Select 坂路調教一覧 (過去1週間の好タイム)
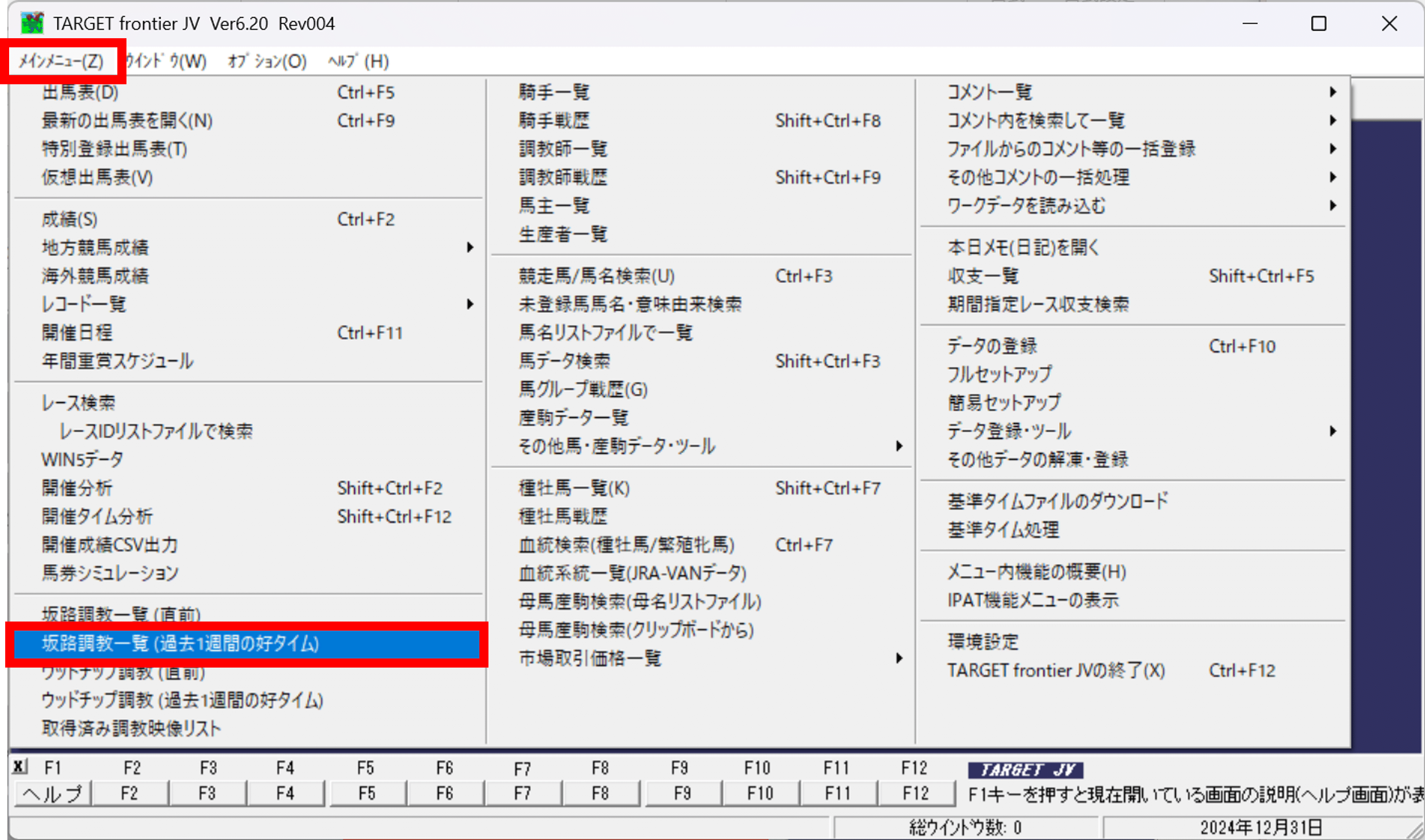Screen dimensions: 1425x840 coord(247,644)
